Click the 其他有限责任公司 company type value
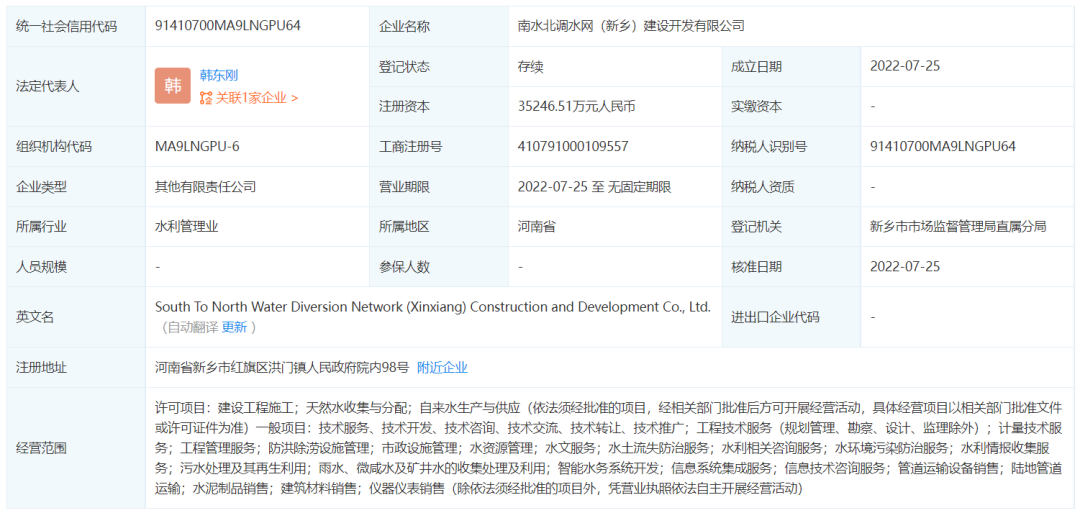Image resolution: width=1080 pixels, height=513 pixels. [x=205, y=186]
